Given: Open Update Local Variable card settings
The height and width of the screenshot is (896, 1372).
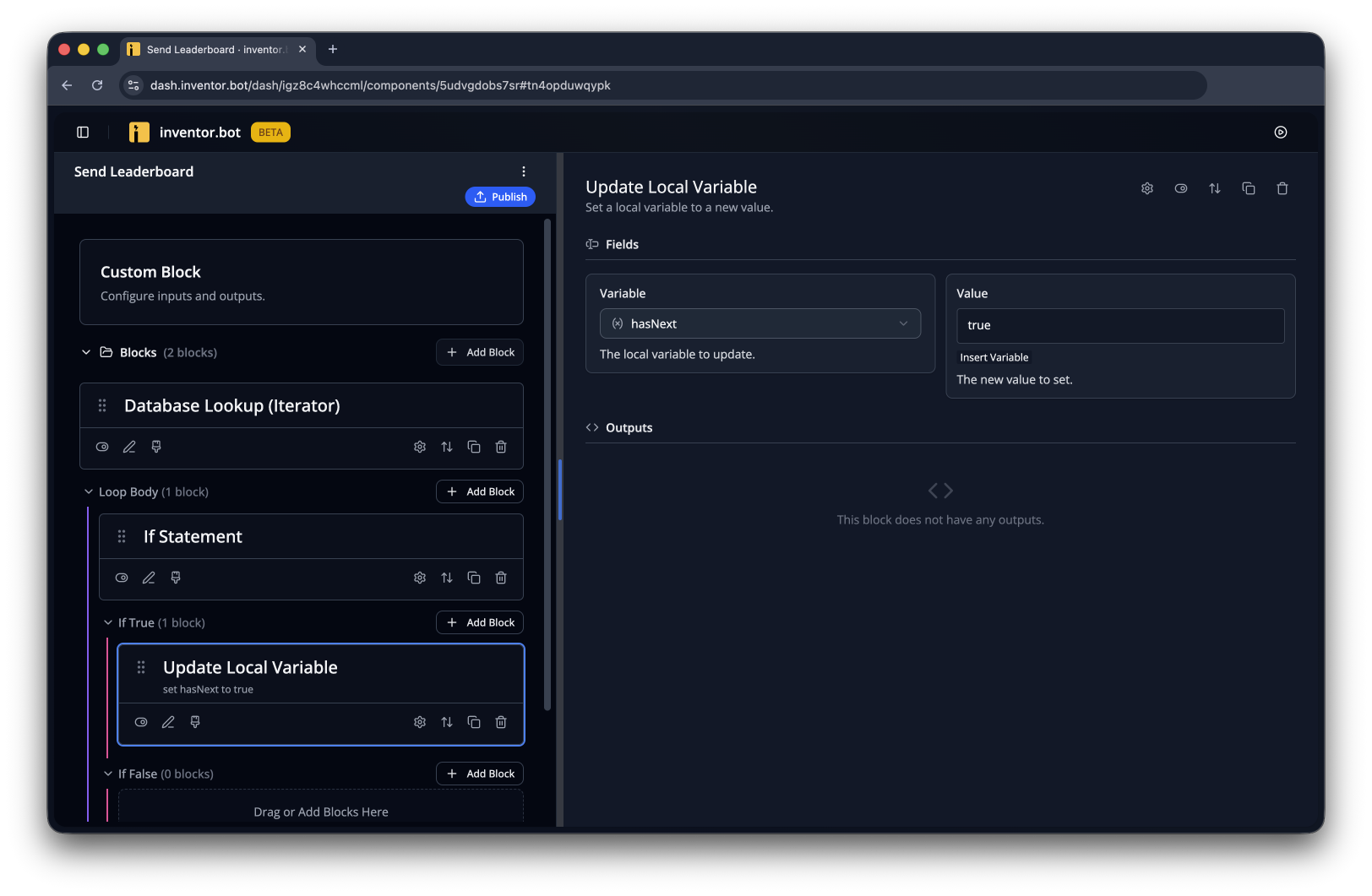Looking at the screenshot, I should pos(420,722).
